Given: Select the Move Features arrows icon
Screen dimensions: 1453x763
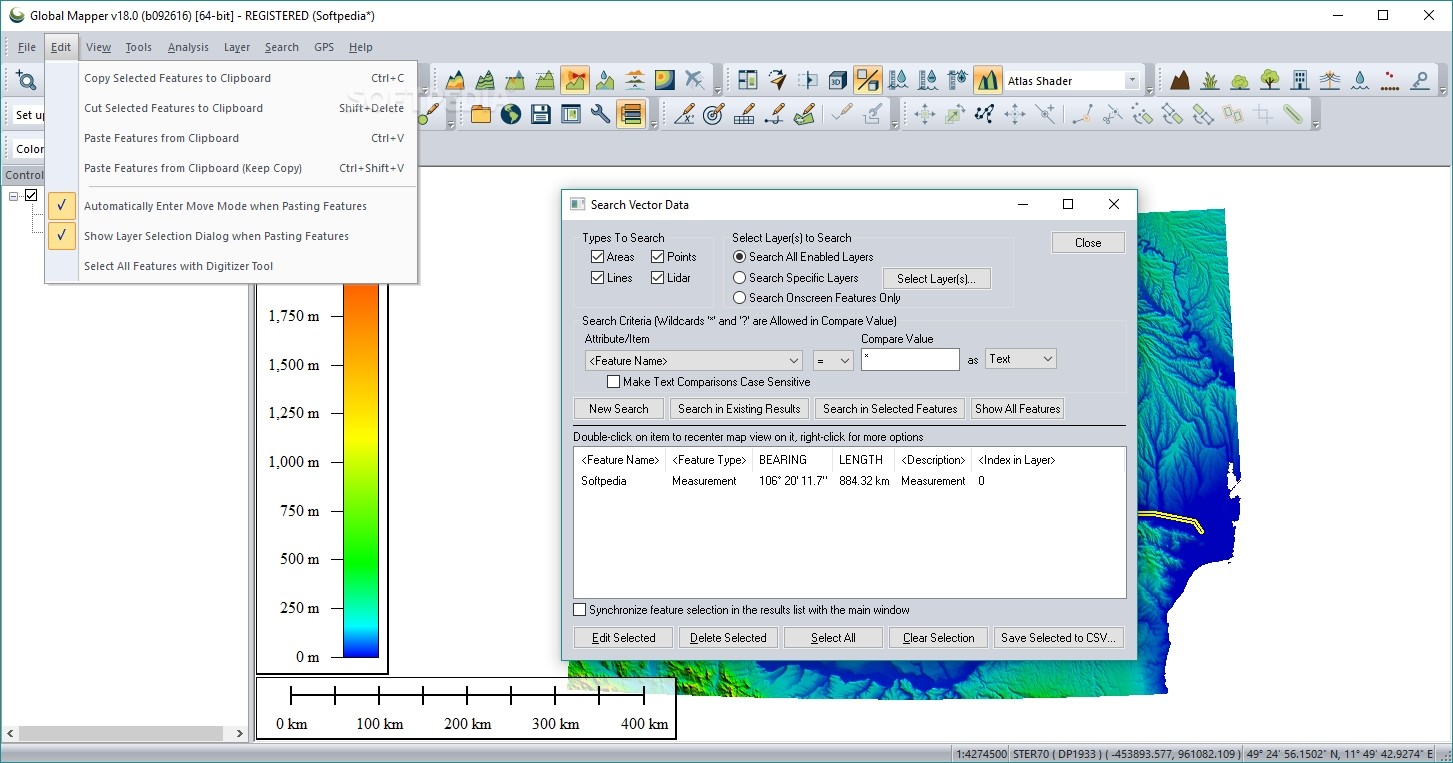Looking at the screenshot, I should (x=925, y=114).
